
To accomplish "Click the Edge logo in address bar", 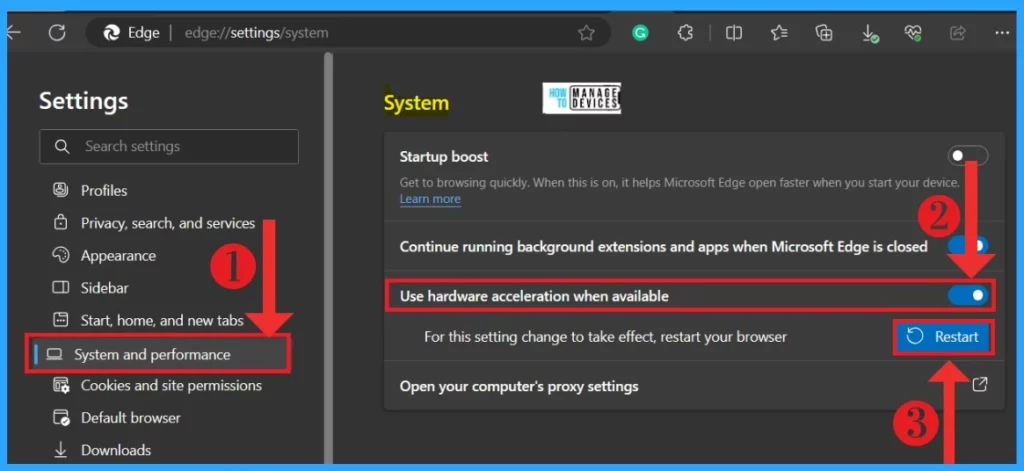I will pos(112,33).
